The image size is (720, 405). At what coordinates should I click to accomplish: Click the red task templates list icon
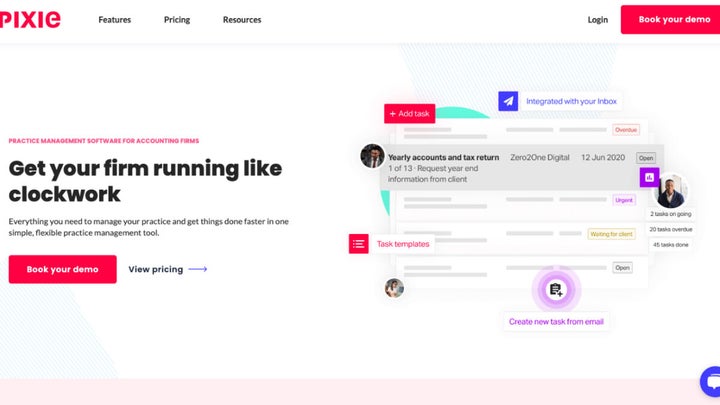click(x=359, y=243)
